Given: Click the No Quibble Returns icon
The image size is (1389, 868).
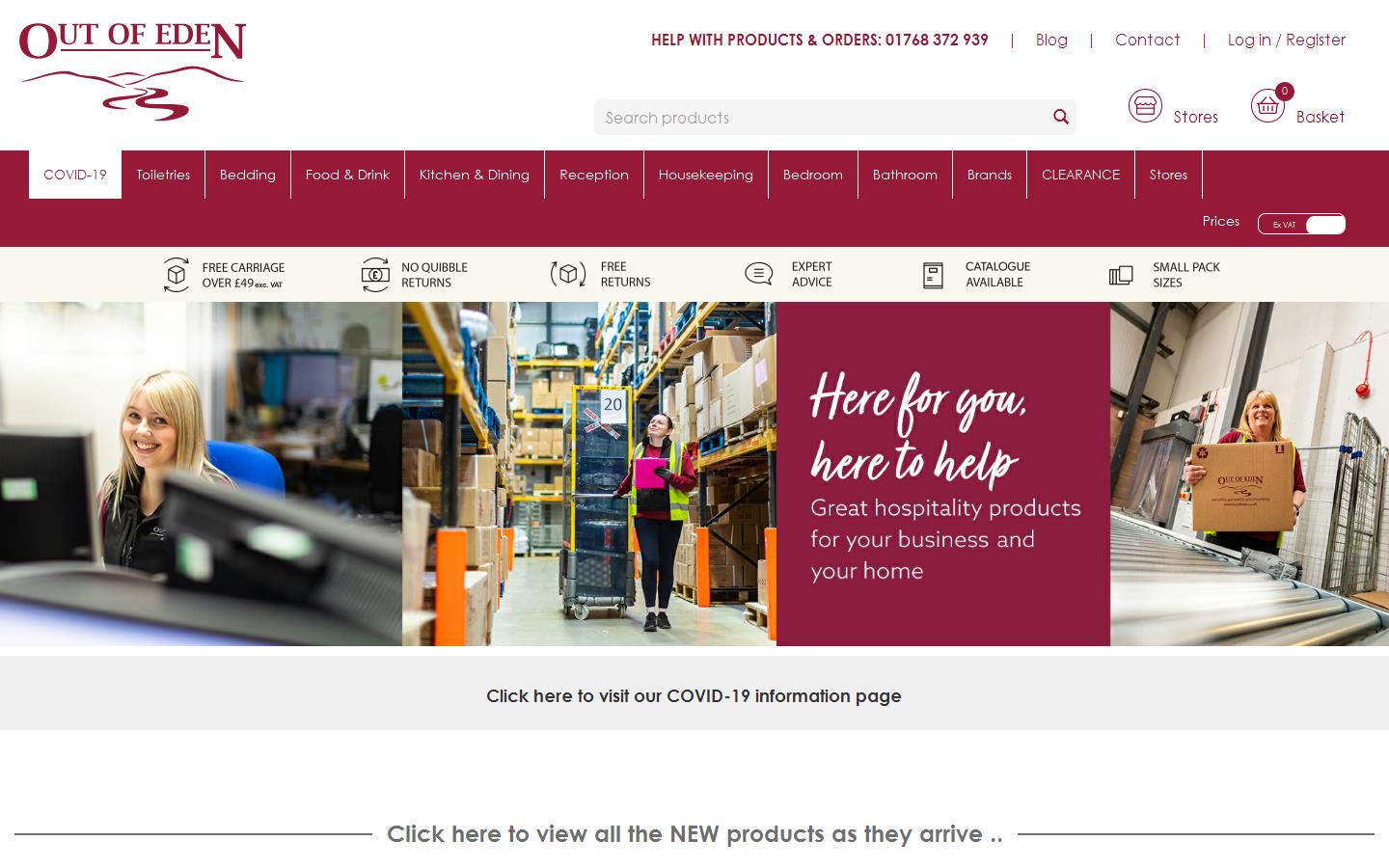Looking at the screenshot, I should tap(375, 275).
